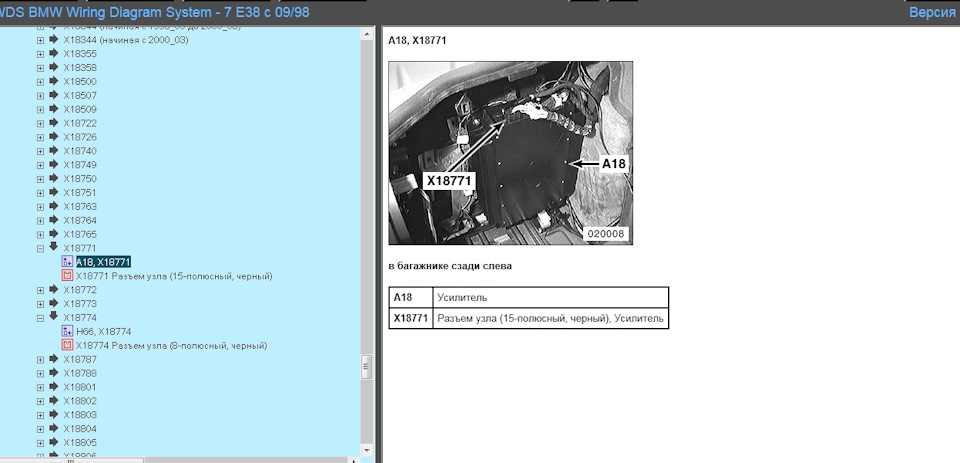960x463 pixels.
Task: Click the arrow icon next to X18509
Action: [x=54, y=109]
